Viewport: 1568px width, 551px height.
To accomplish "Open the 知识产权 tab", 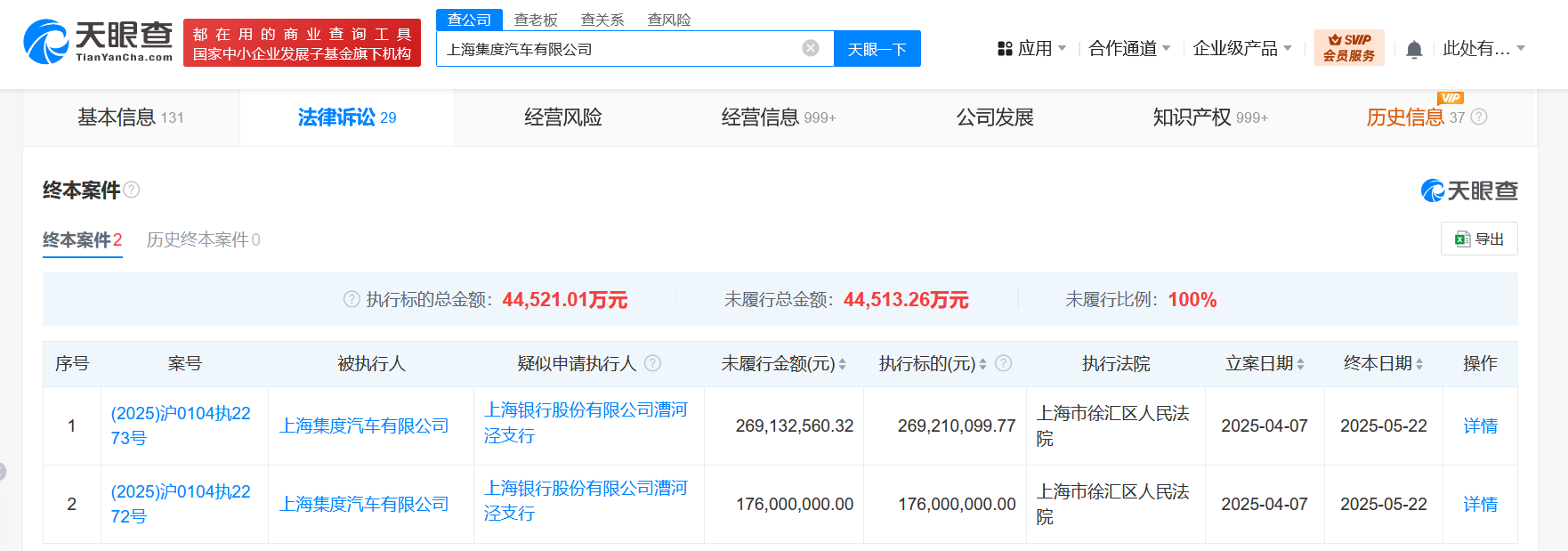I will pyautogui.click(x=1210, y=117).
